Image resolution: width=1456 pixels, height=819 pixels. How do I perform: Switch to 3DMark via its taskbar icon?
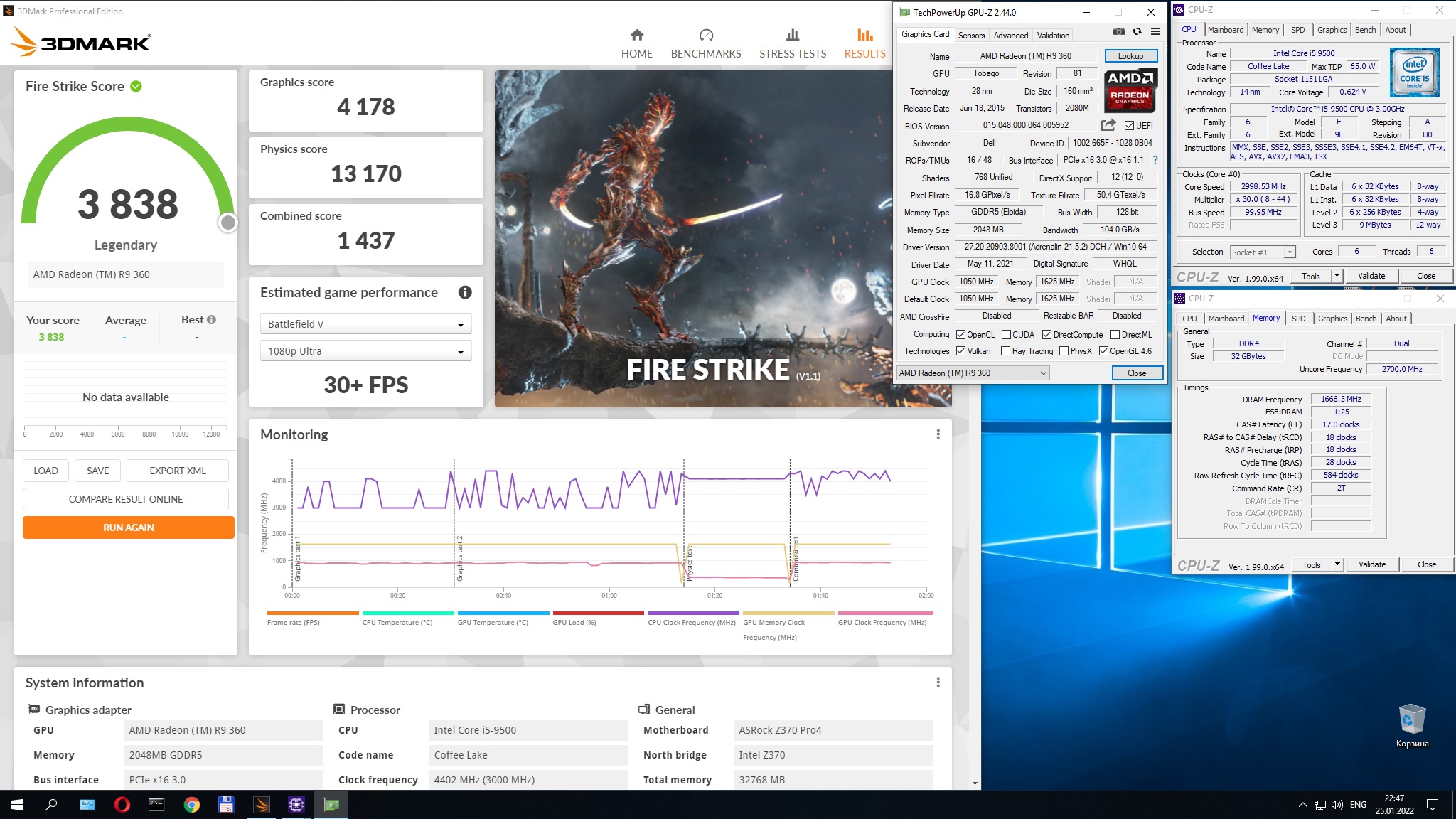(261, 805)
